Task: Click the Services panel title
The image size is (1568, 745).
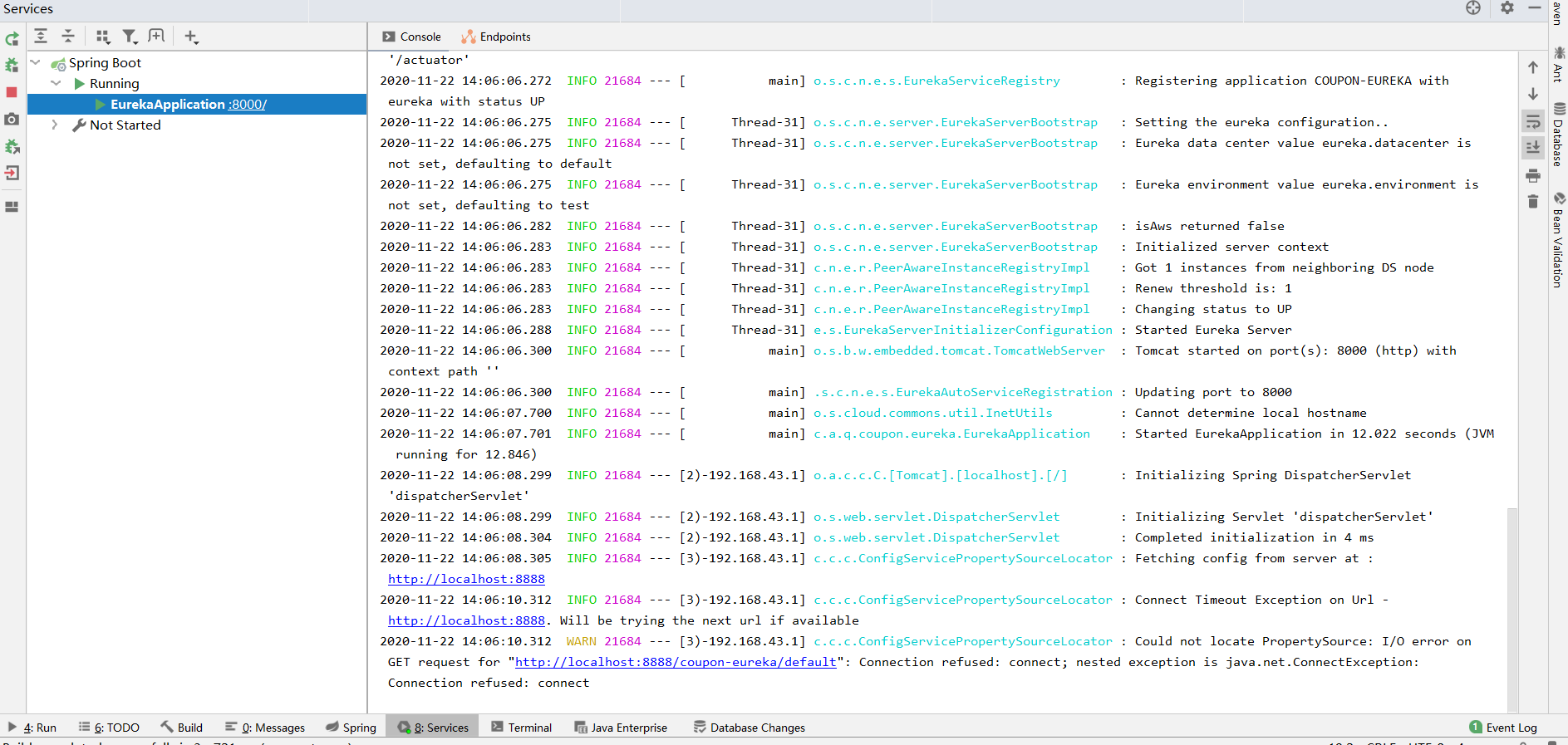Action: (28, 8)
